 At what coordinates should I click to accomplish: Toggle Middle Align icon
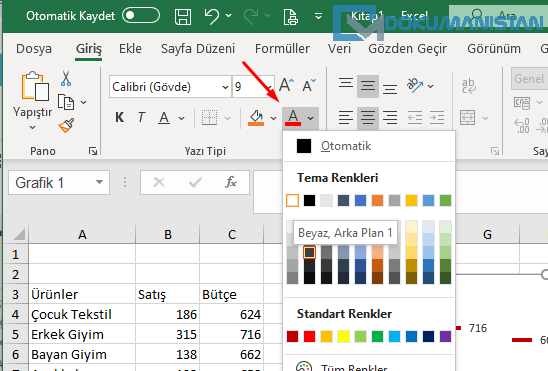[368, 86]
